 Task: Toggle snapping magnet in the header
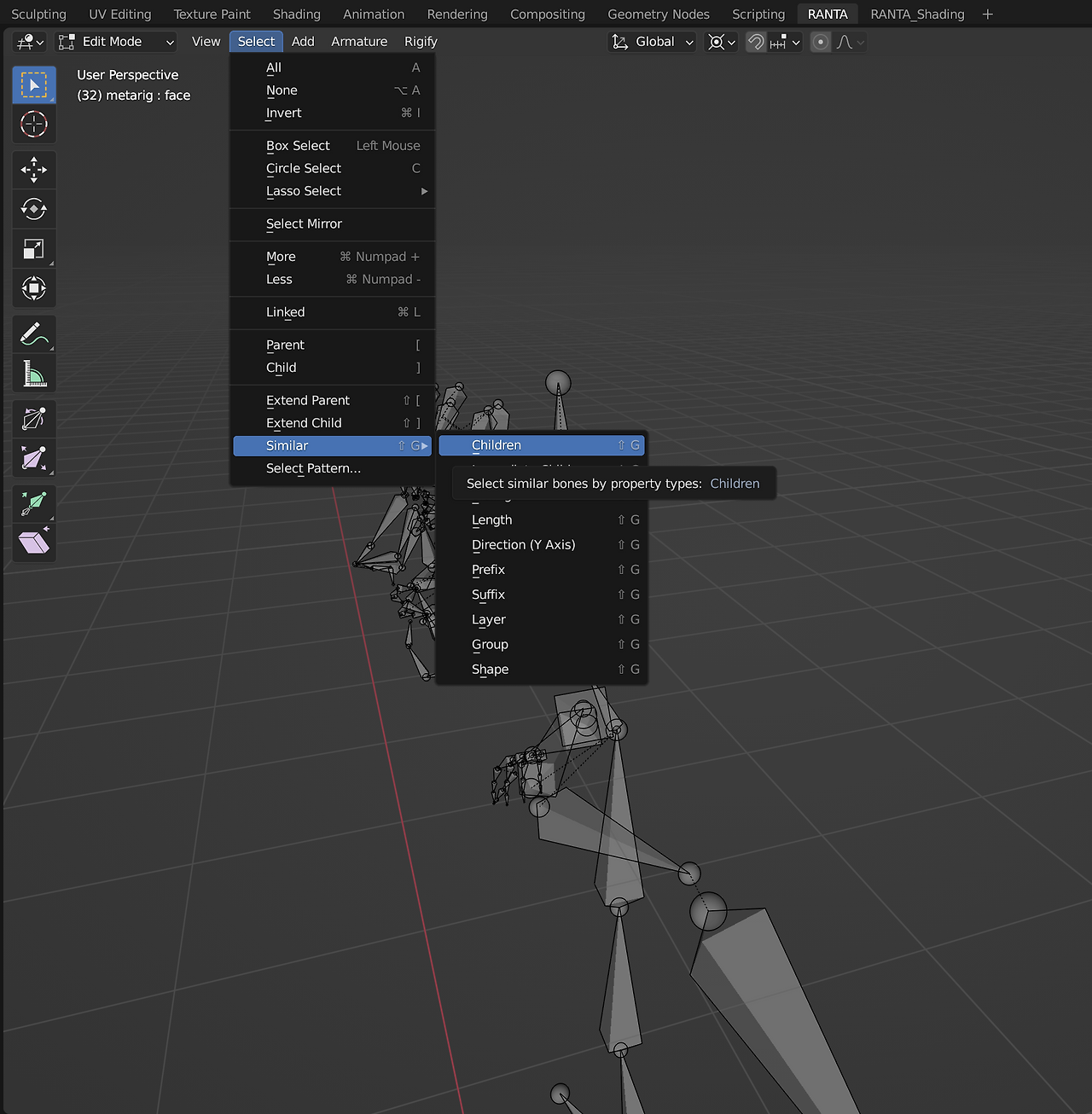click(x=756, y=42)
